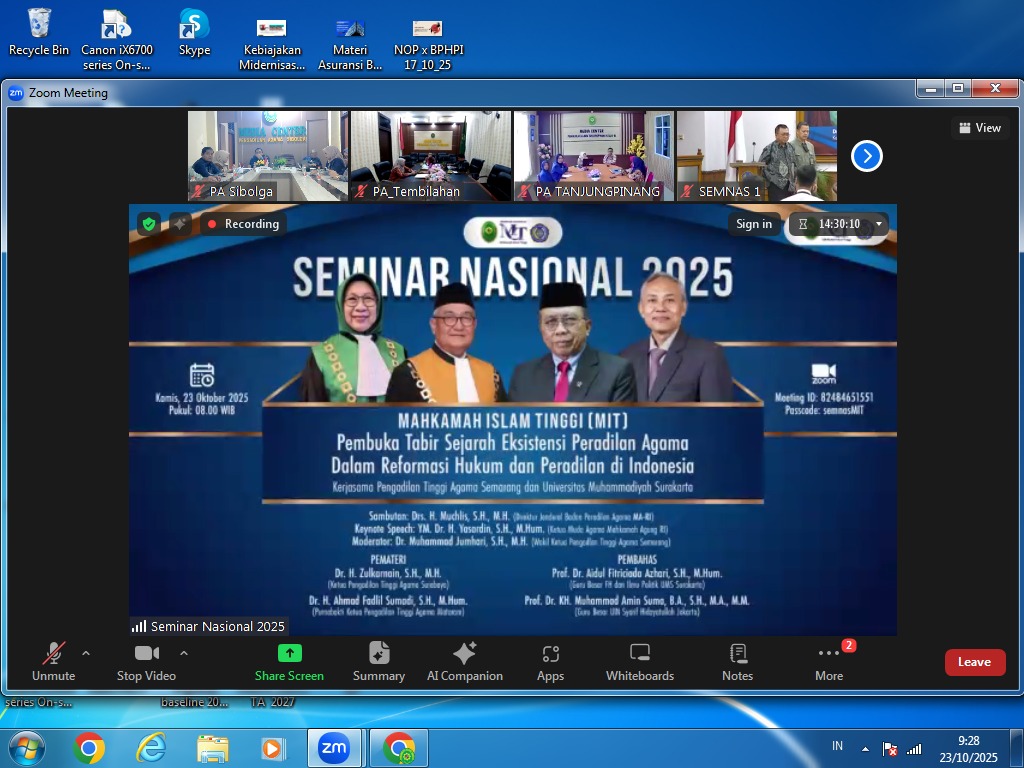Expand audio options arrow beside Unmute
This screenshot has width=1024, height=768.
click(x=86, y=653)
